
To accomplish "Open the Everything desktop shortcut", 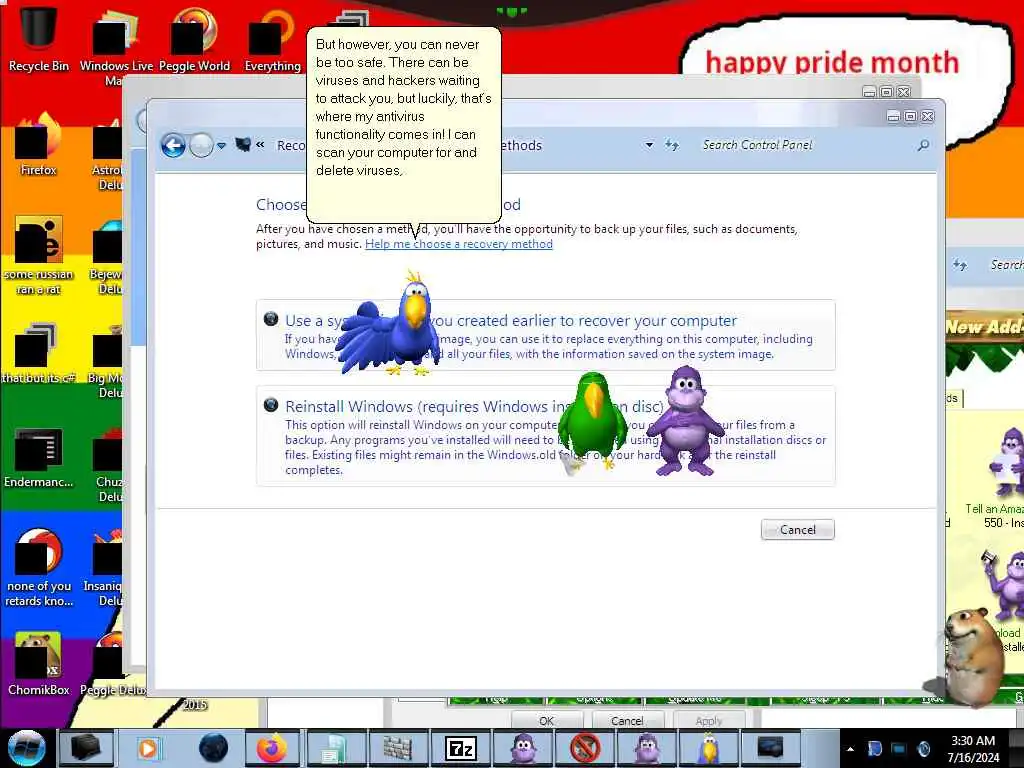I will 272,39.
